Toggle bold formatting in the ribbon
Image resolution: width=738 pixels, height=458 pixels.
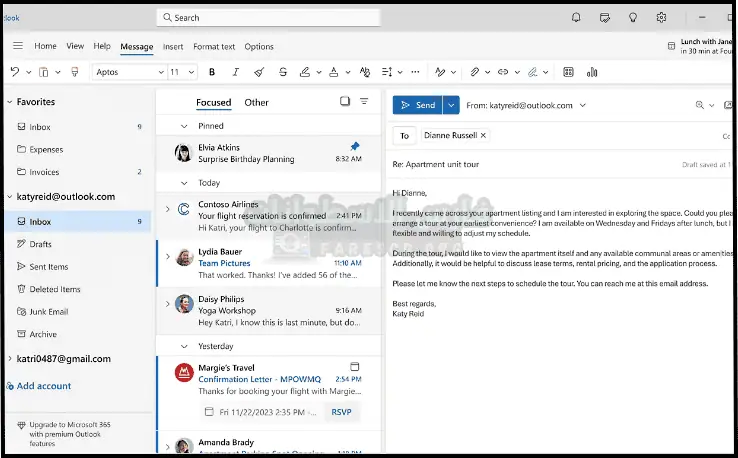(x=212, y=72)
